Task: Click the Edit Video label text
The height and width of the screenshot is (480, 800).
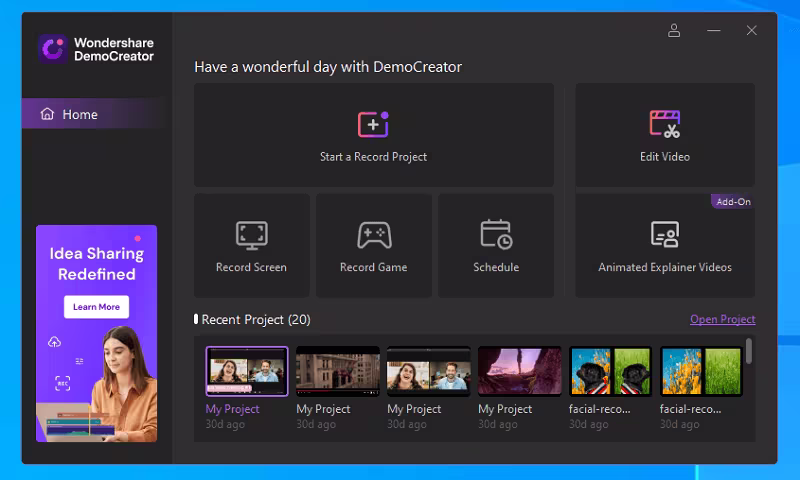Action: pos(665,157)
